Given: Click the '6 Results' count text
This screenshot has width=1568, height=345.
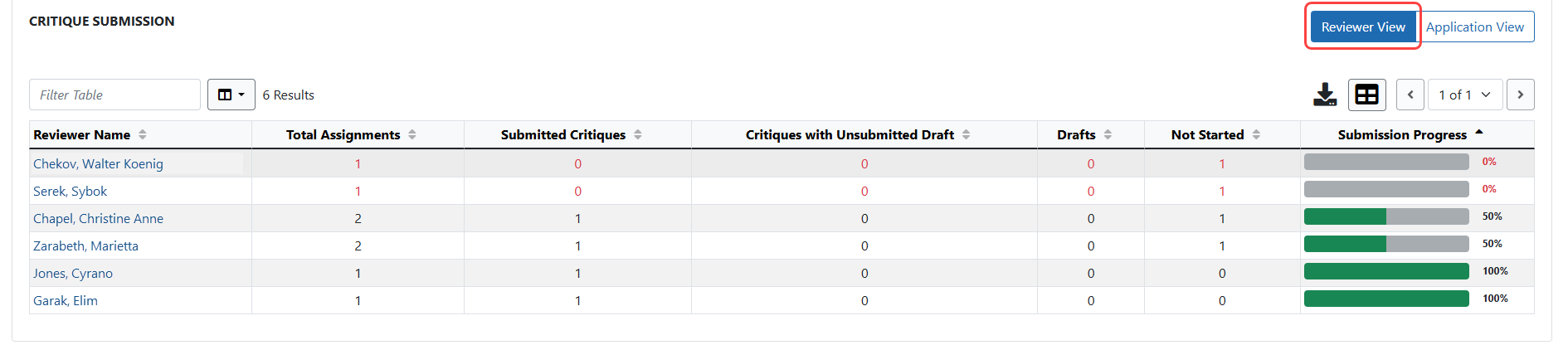Looking at the screenshot, I should coord(288,95).
